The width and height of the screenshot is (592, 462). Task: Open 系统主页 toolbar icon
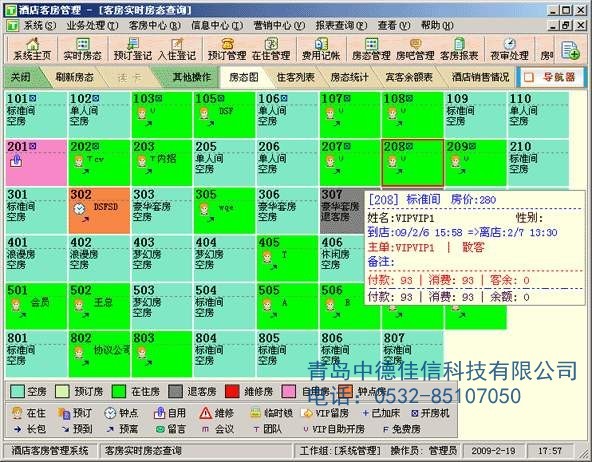click(x=32, y=49)
